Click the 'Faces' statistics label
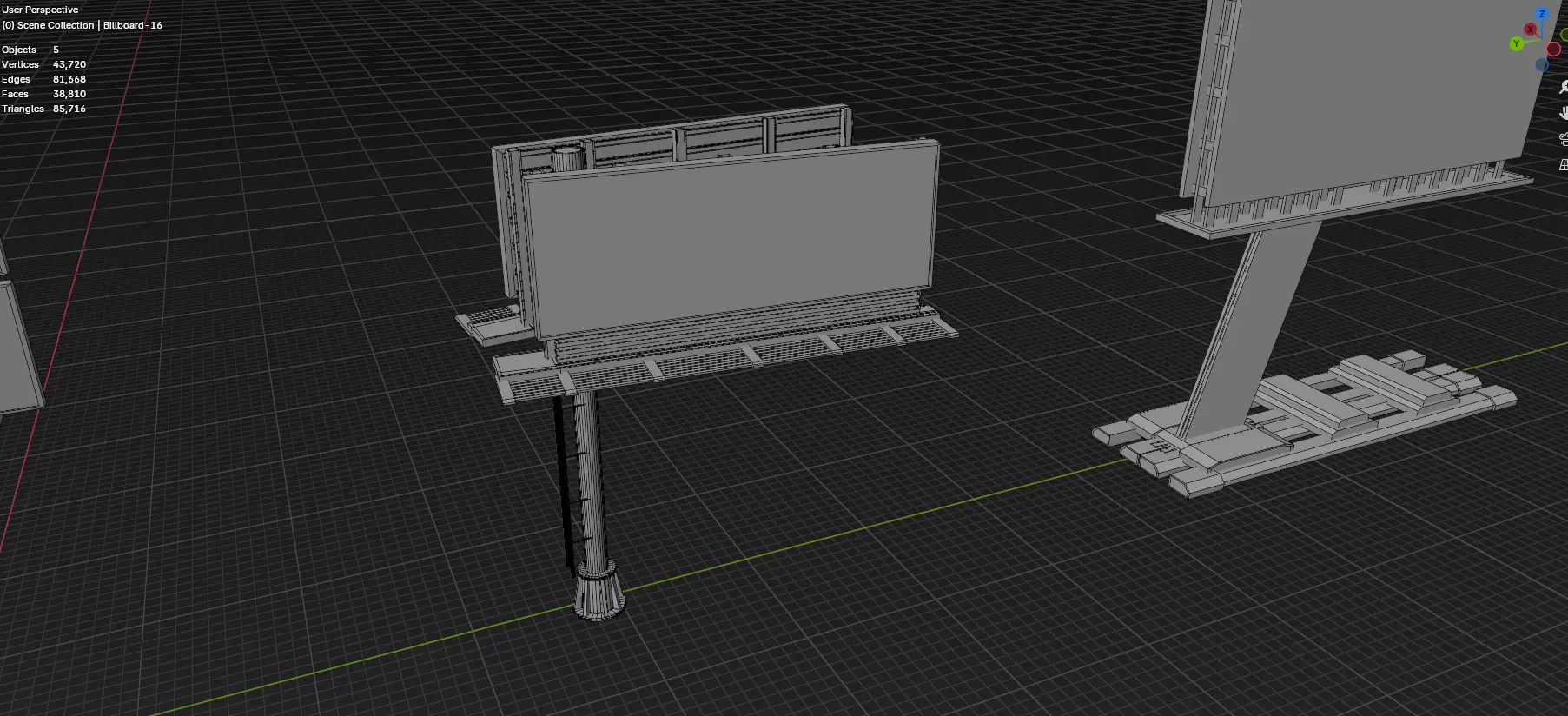1568x716 pixels. click(16, 94)
